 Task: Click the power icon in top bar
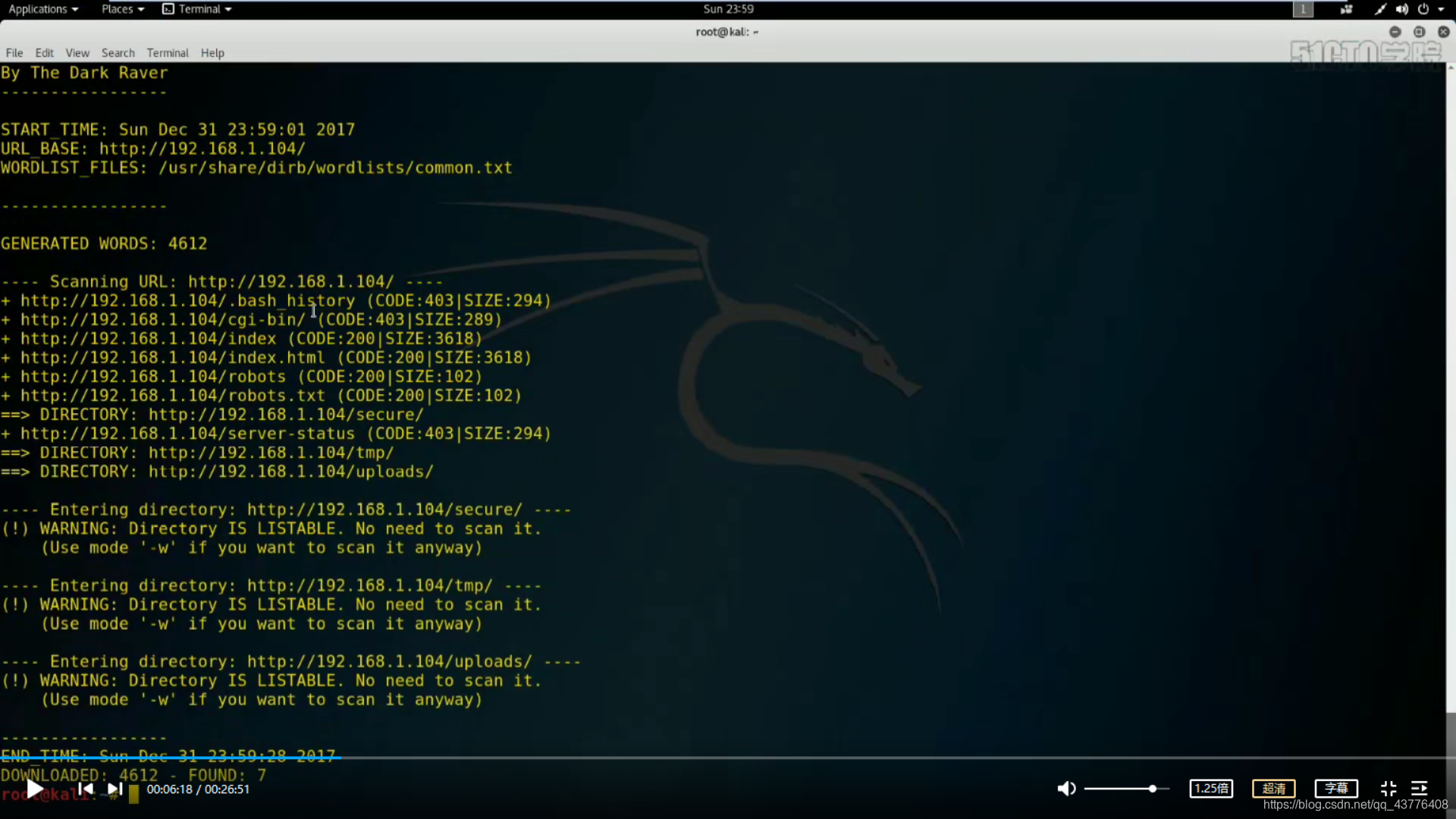1423,9
